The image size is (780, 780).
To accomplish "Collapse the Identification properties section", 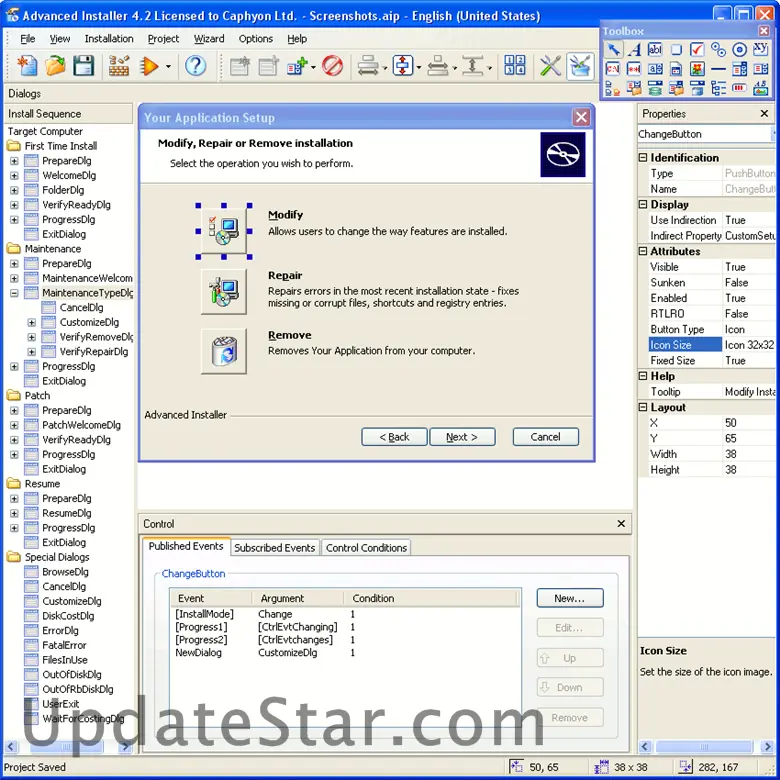I will tap(643, 158).
